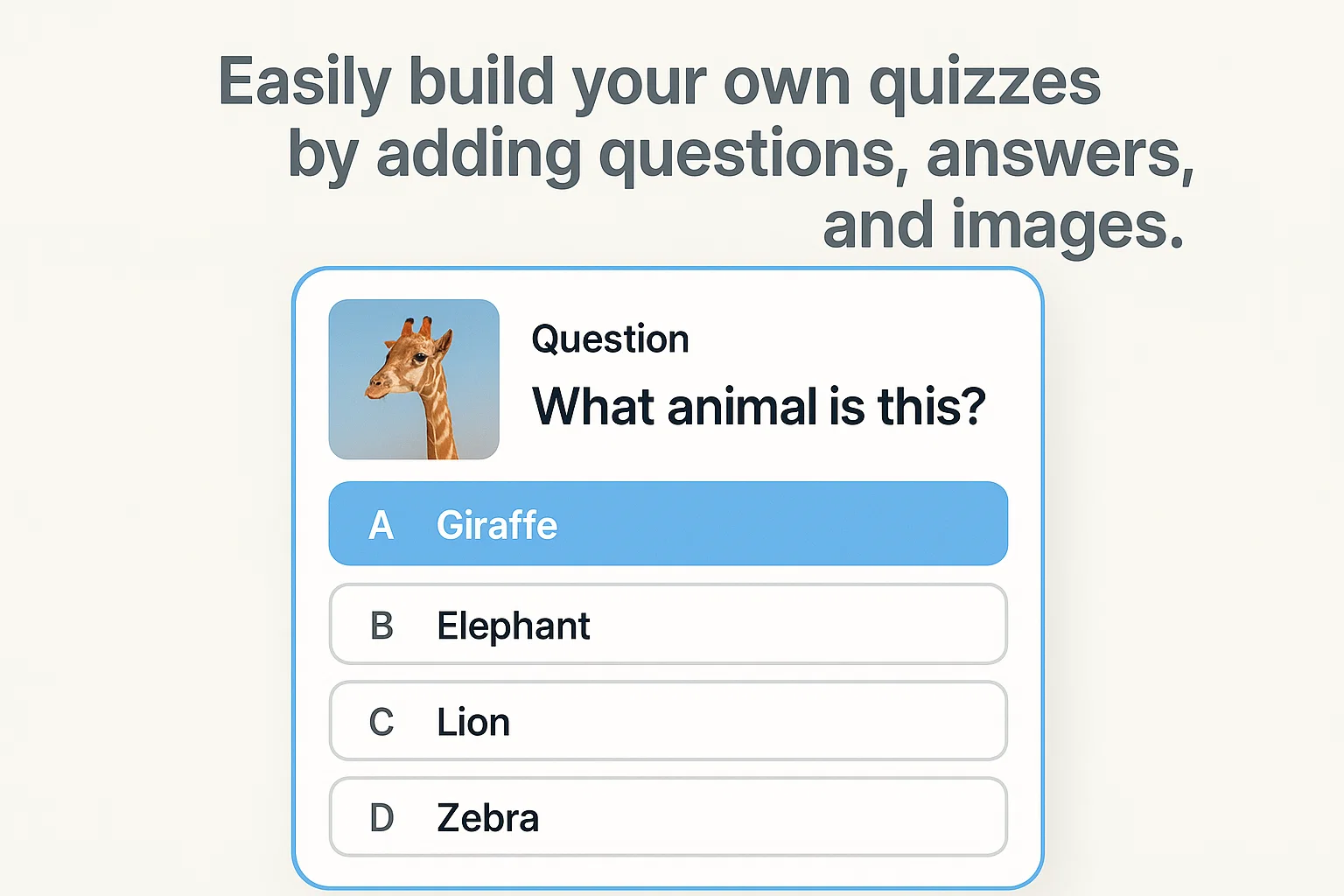
Task: Click the letter C badge
Action: pyautogui.click(x=381, y=721)
